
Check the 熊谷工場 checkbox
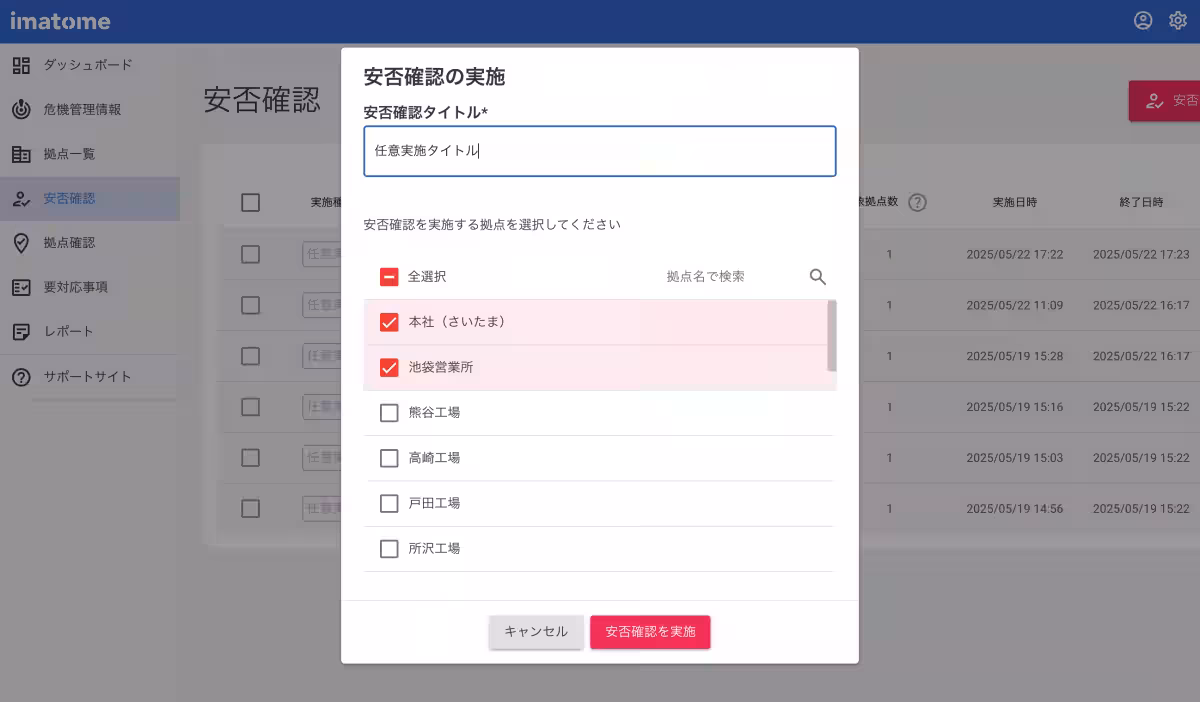pyautogui.click(x=389, y=412)
